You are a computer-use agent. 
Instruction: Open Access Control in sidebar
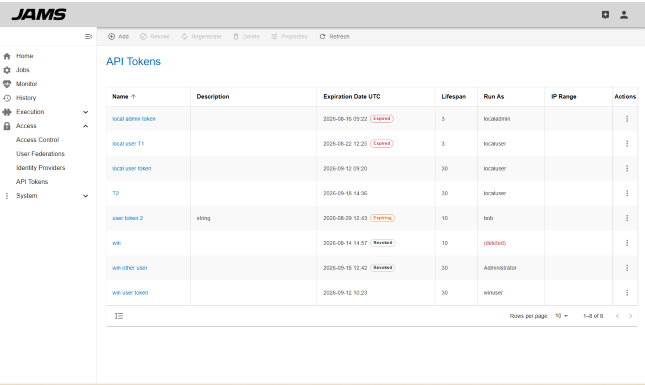(37, 140)
